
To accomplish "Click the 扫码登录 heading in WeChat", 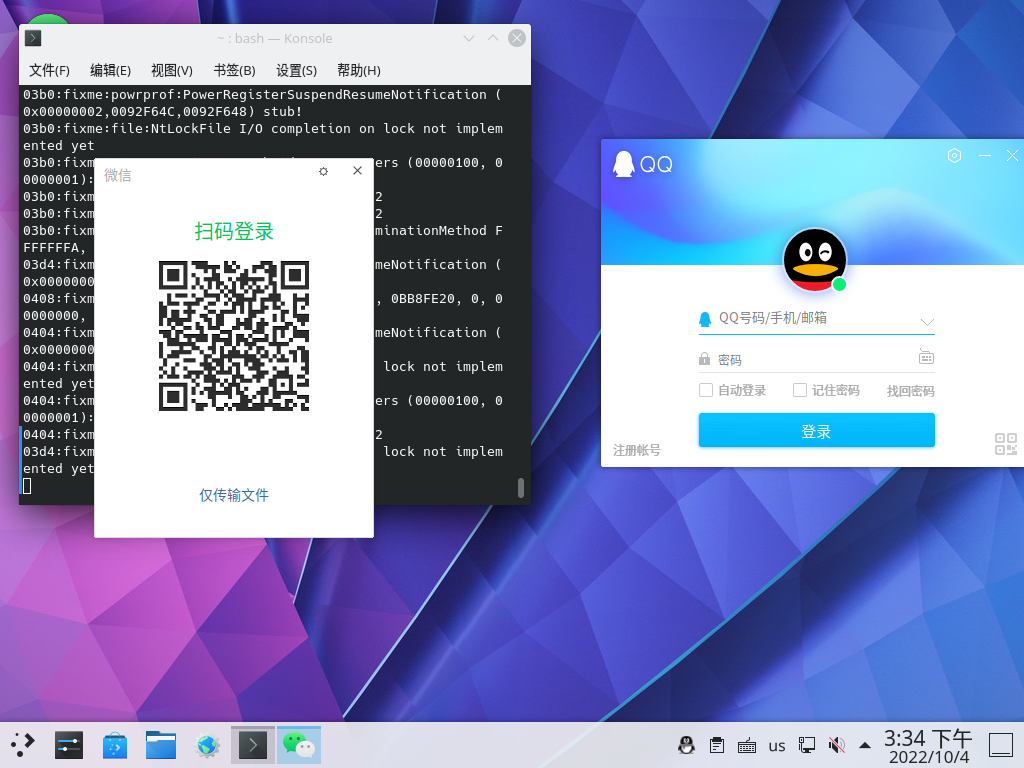I will (234, 231).
